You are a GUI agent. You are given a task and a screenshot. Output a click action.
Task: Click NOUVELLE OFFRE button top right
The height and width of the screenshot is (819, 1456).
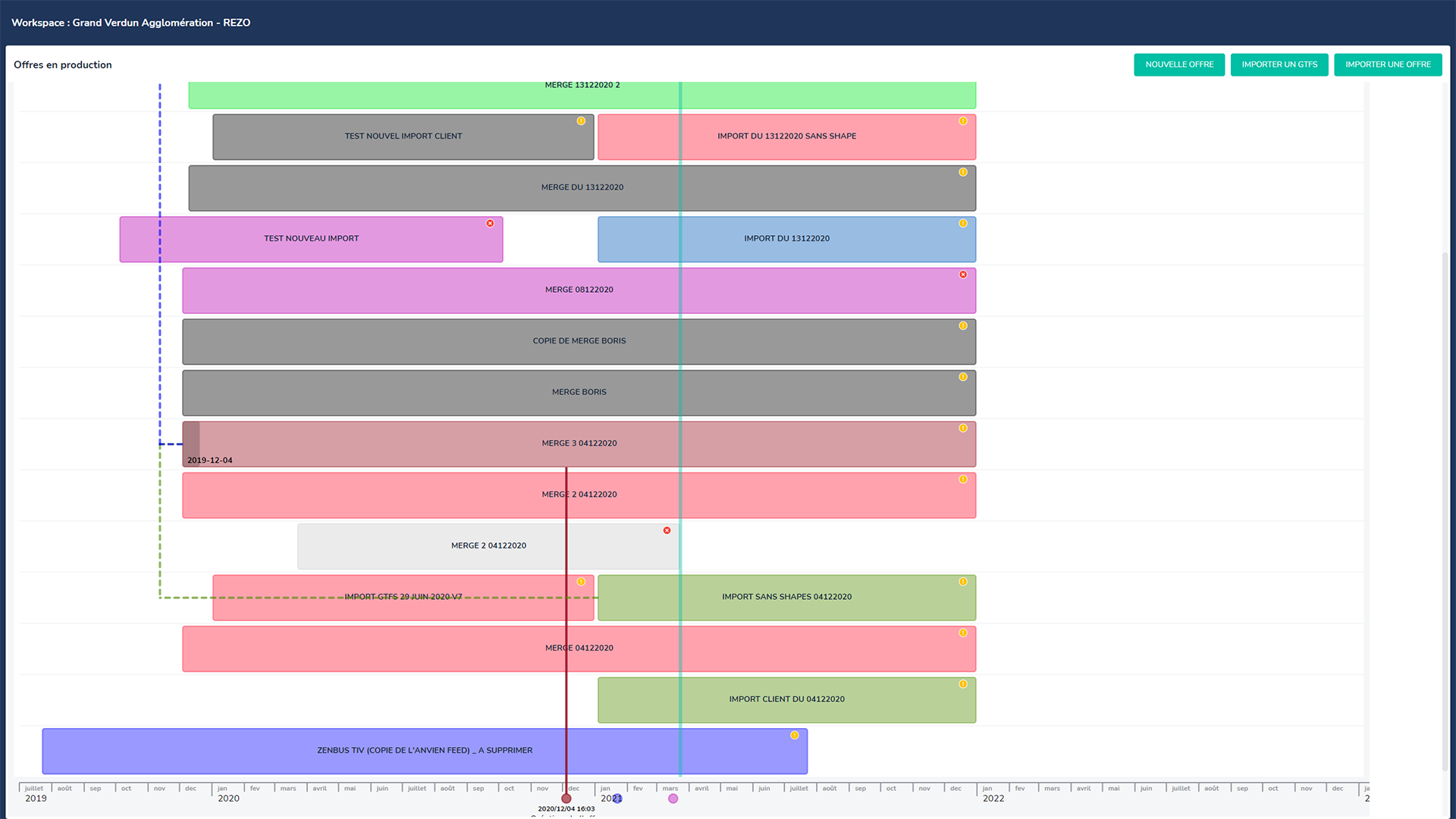(x=1178, y=64)
